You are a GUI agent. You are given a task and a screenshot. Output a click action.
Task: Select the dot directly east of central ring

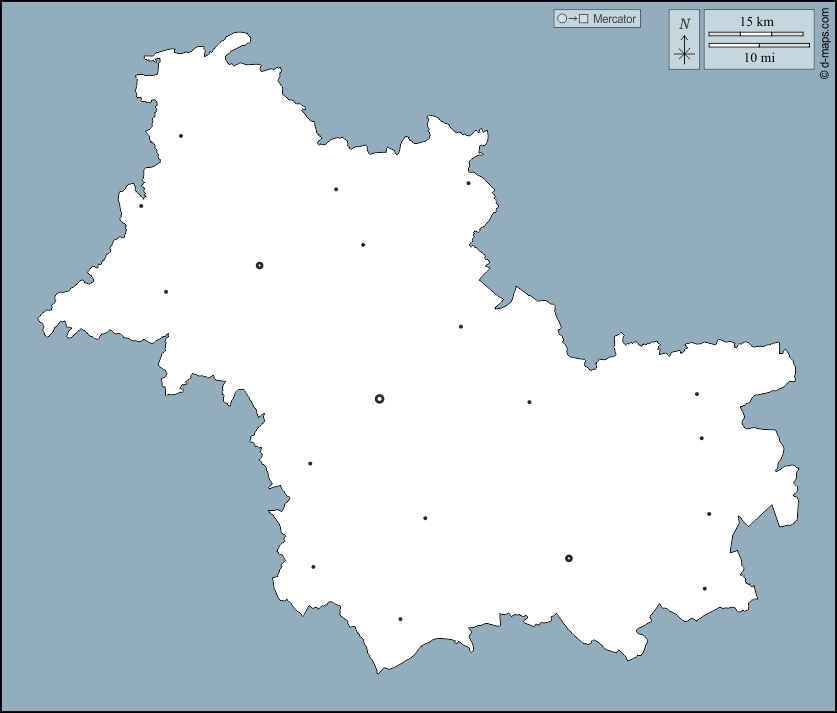coord(529,402)
